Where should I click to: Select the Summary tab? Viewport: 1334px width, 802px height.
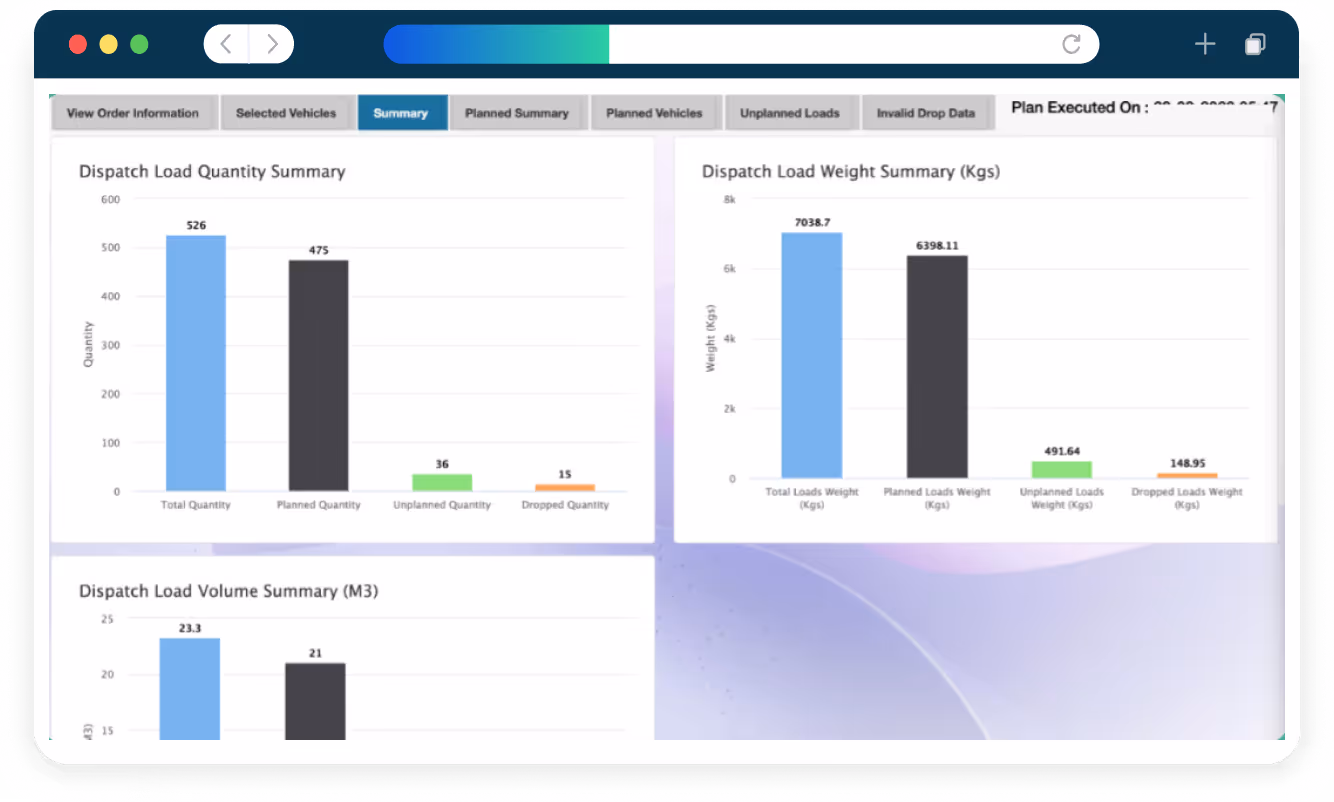pyautogui.click(x=401, y=113)
